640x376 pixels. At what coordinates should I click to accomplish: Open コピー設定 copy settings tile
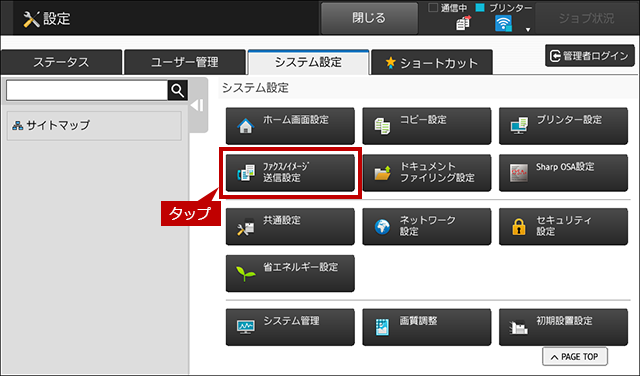(427, 126)
